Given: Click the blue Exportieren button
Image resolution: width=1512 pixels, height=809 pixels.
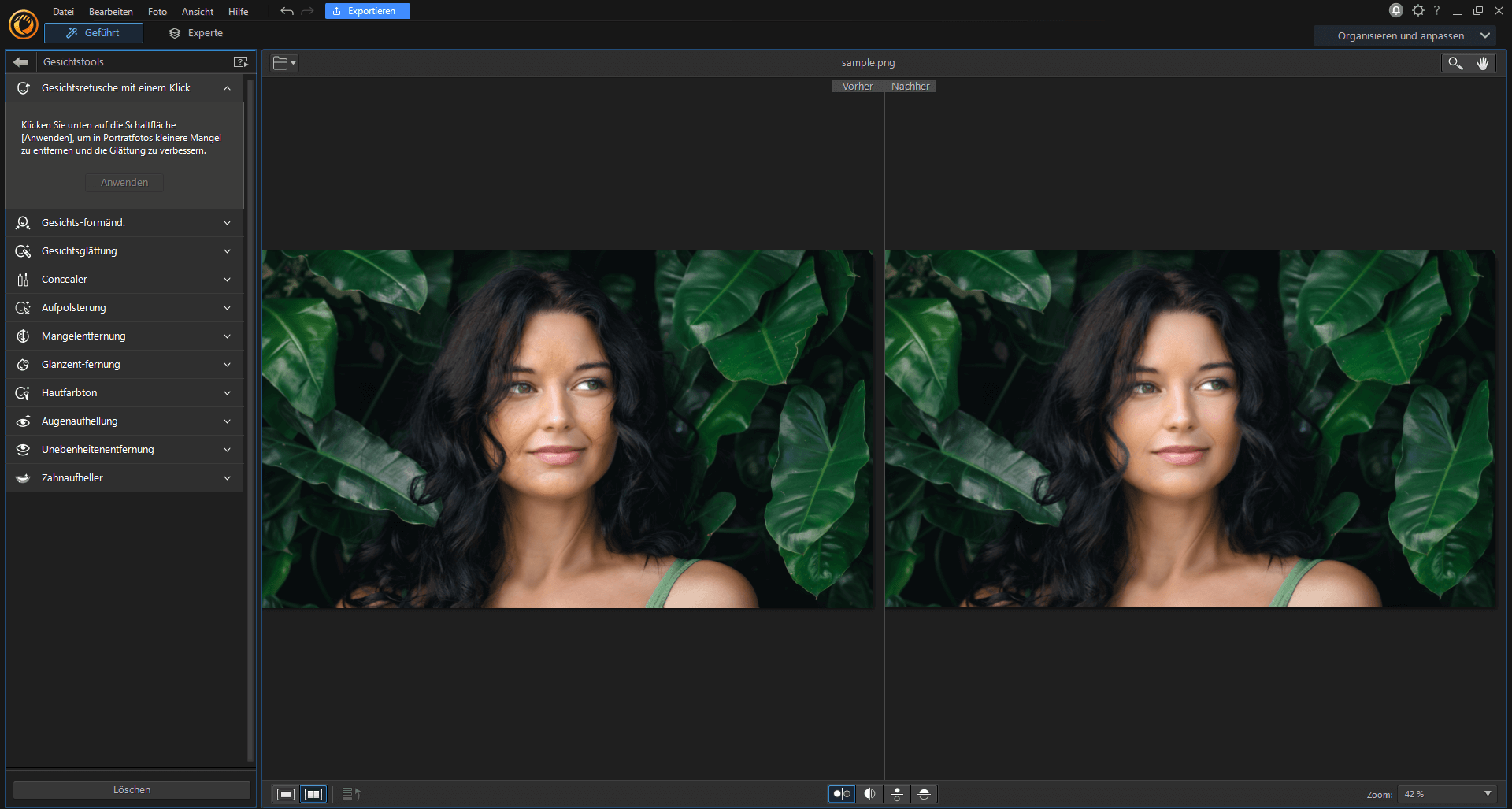Looking at the screenshot, I should pyautogui.click(x=367, y=11).
